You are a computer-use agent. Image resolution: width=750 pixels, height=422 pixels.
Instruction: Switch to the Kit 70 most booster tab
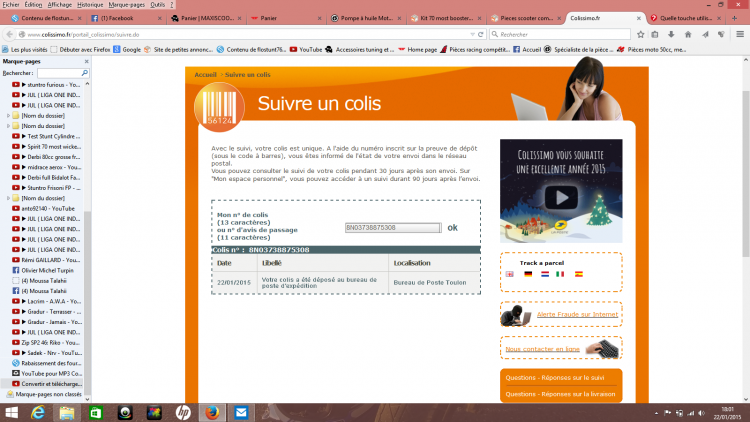(x=446, y=18)
